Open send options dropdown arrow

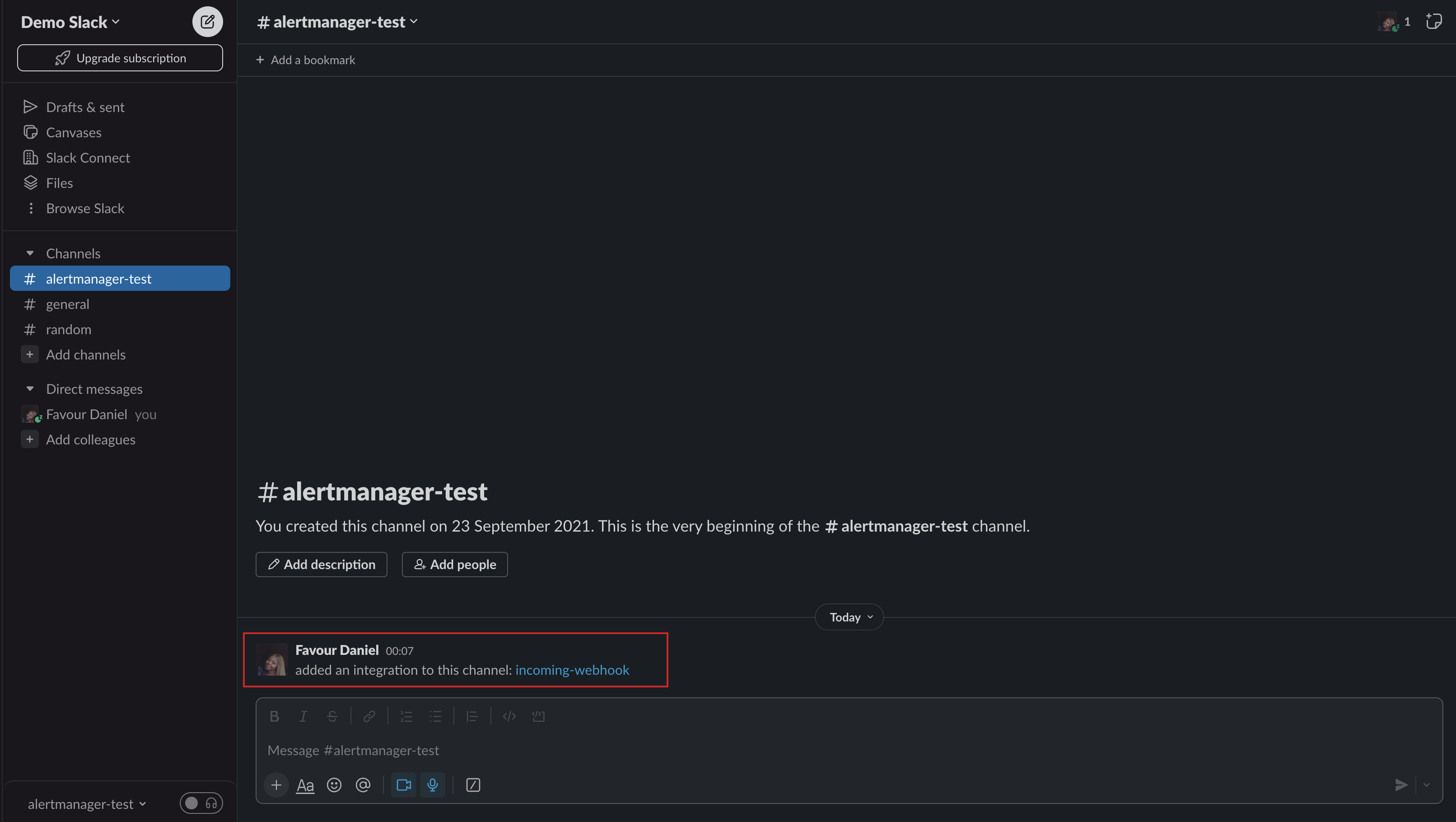tap(1427, 785)
